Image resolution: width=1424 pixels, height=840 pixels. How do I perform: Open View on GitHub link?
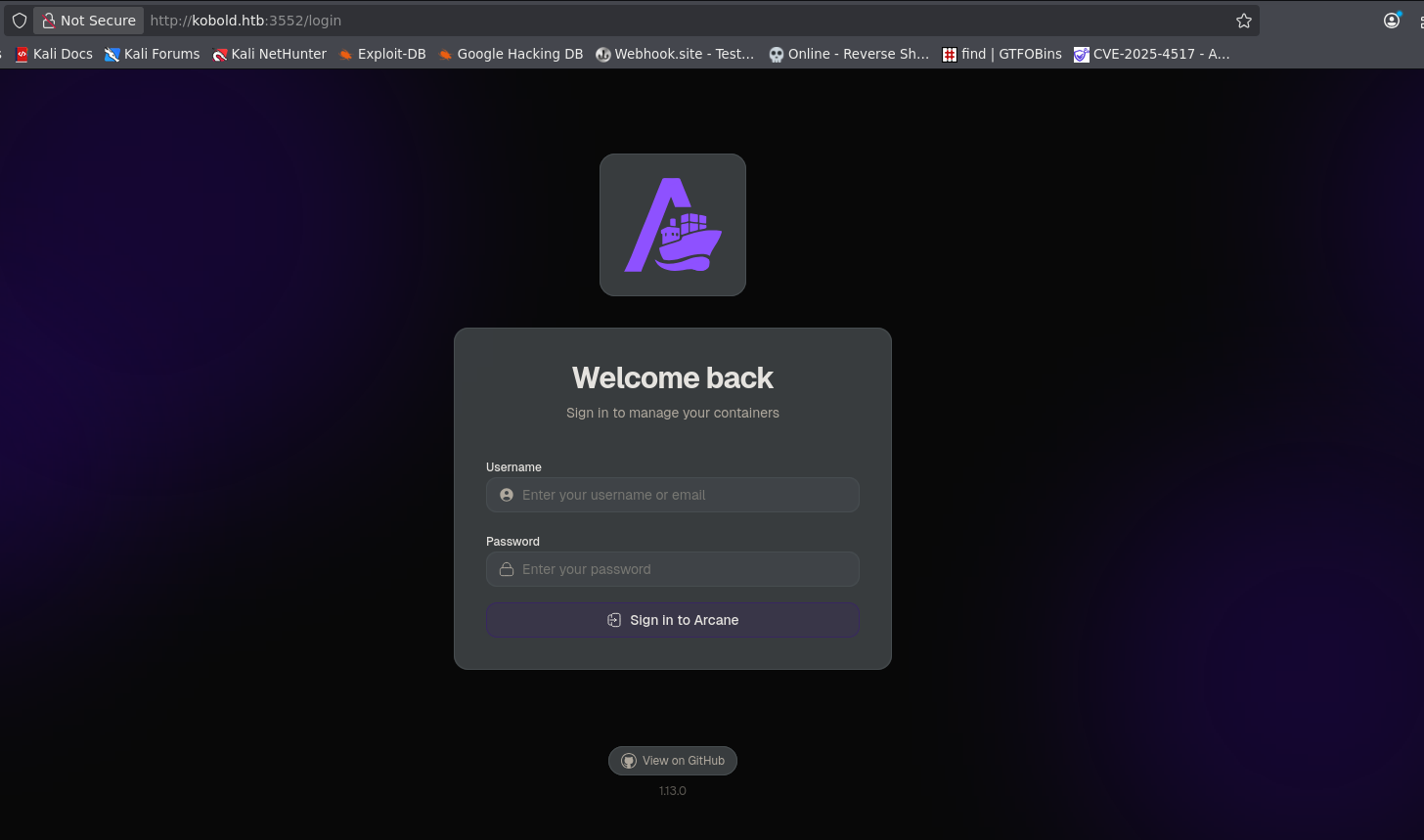[x=673, y=761]
